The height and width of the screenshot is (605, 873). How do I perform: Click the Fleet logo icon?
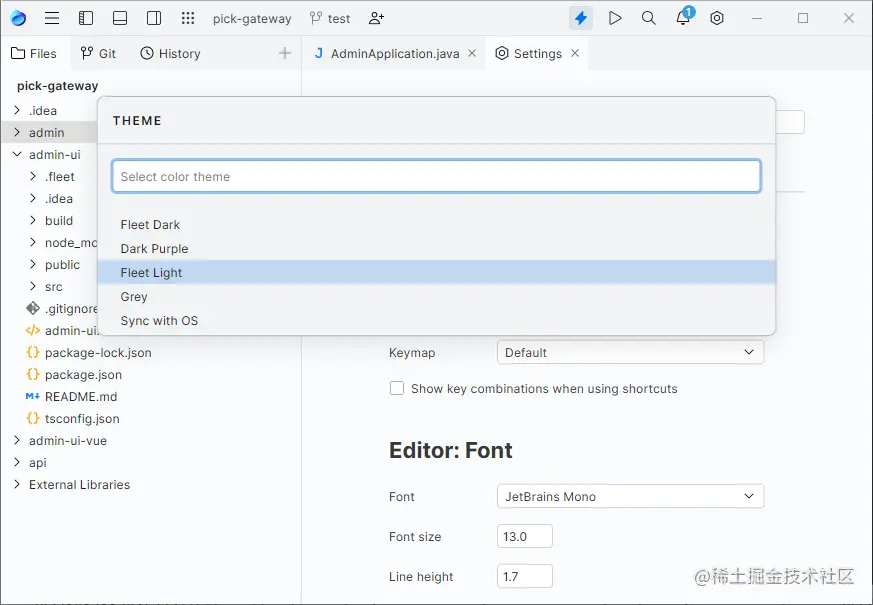point(18,18)
